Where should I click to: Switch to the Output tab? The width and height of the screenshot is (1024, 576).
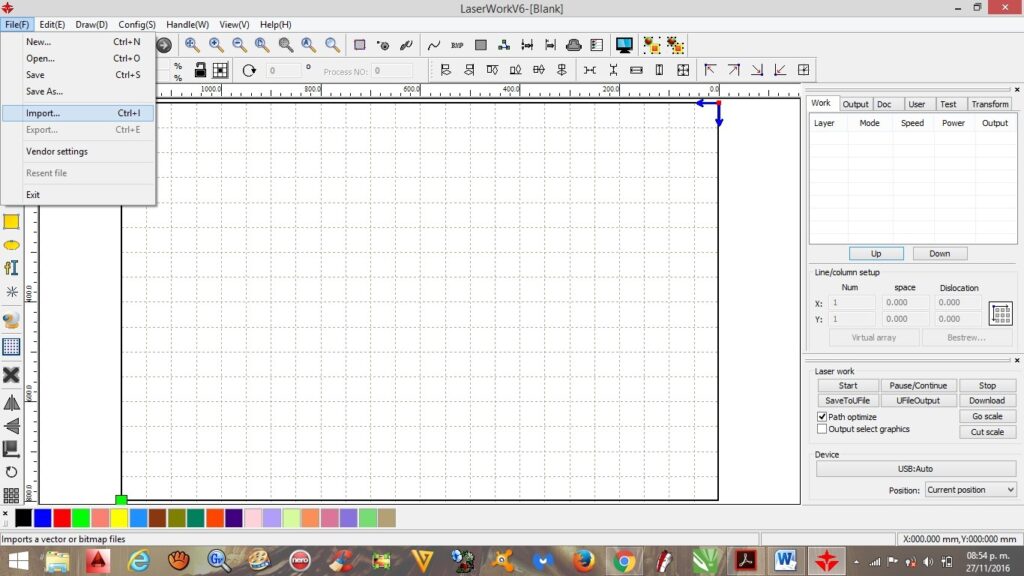click(855, 104)
